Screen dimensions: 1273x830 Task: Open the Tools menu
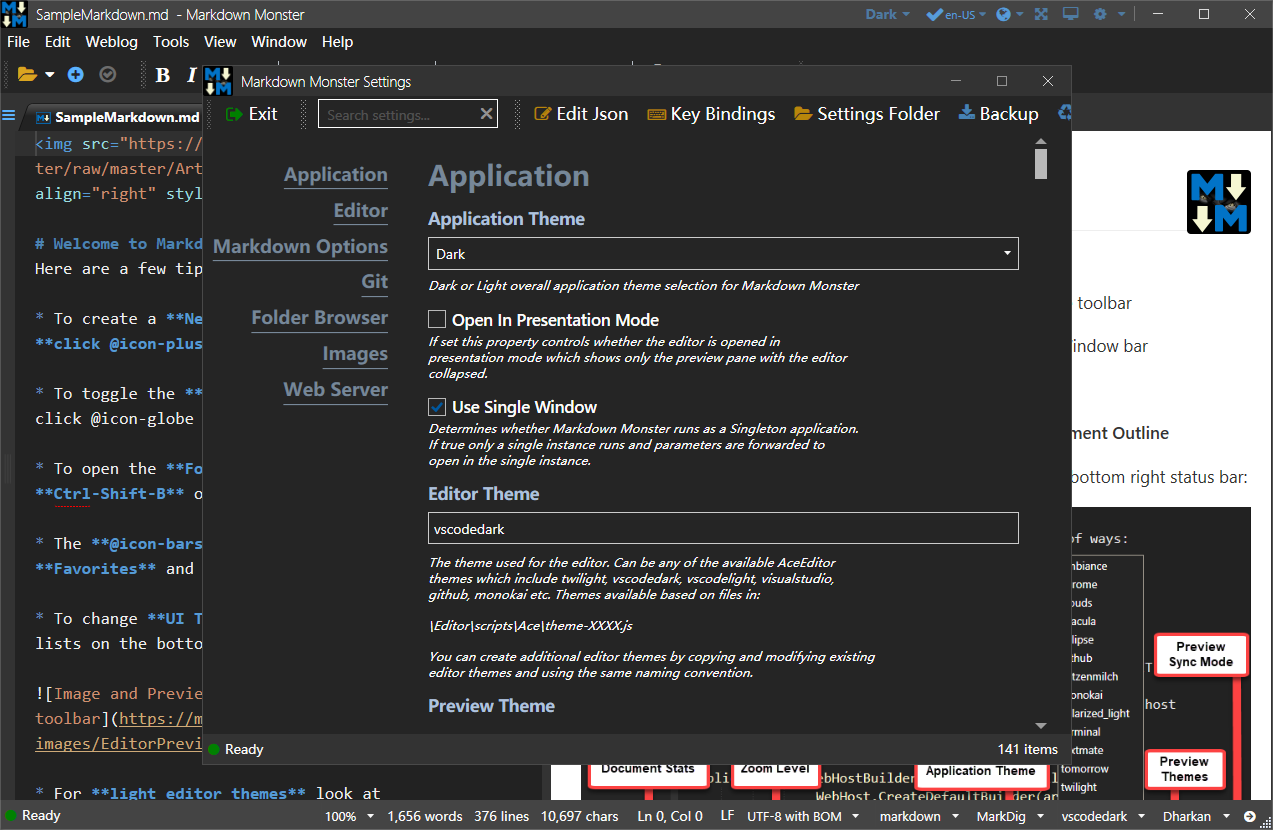pyautogui.click(x=171, y=42)
